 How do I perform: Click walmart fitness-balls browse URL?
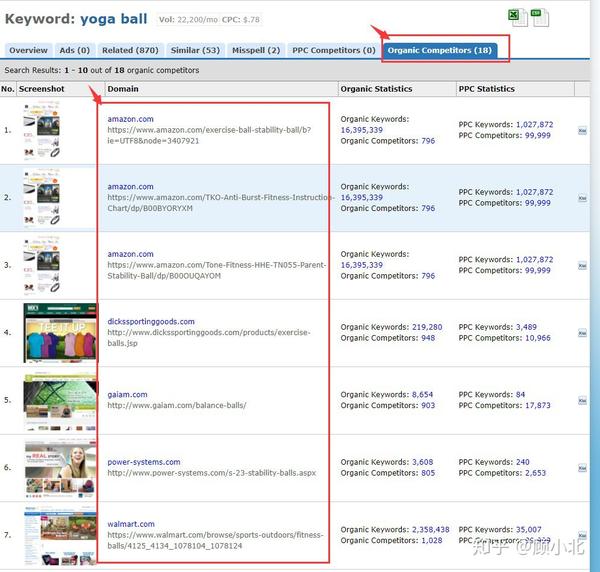coord(215,540)
